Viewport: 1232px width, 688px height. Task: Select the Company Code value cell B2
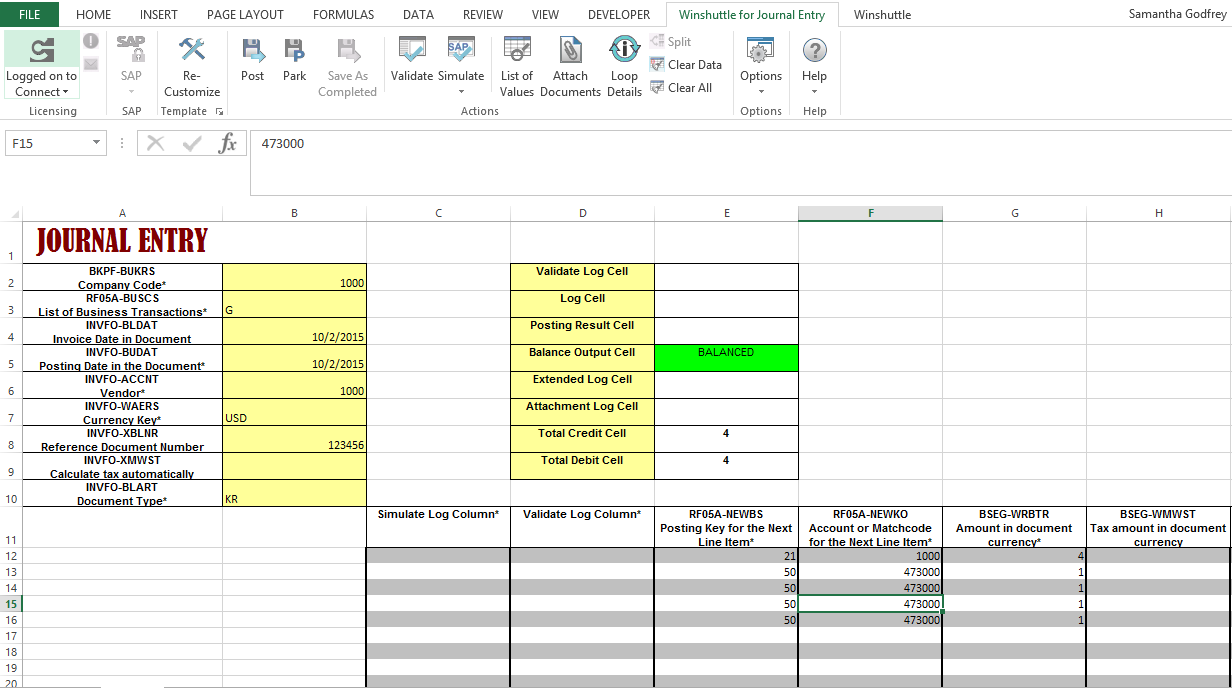click(x=294, y=277)
